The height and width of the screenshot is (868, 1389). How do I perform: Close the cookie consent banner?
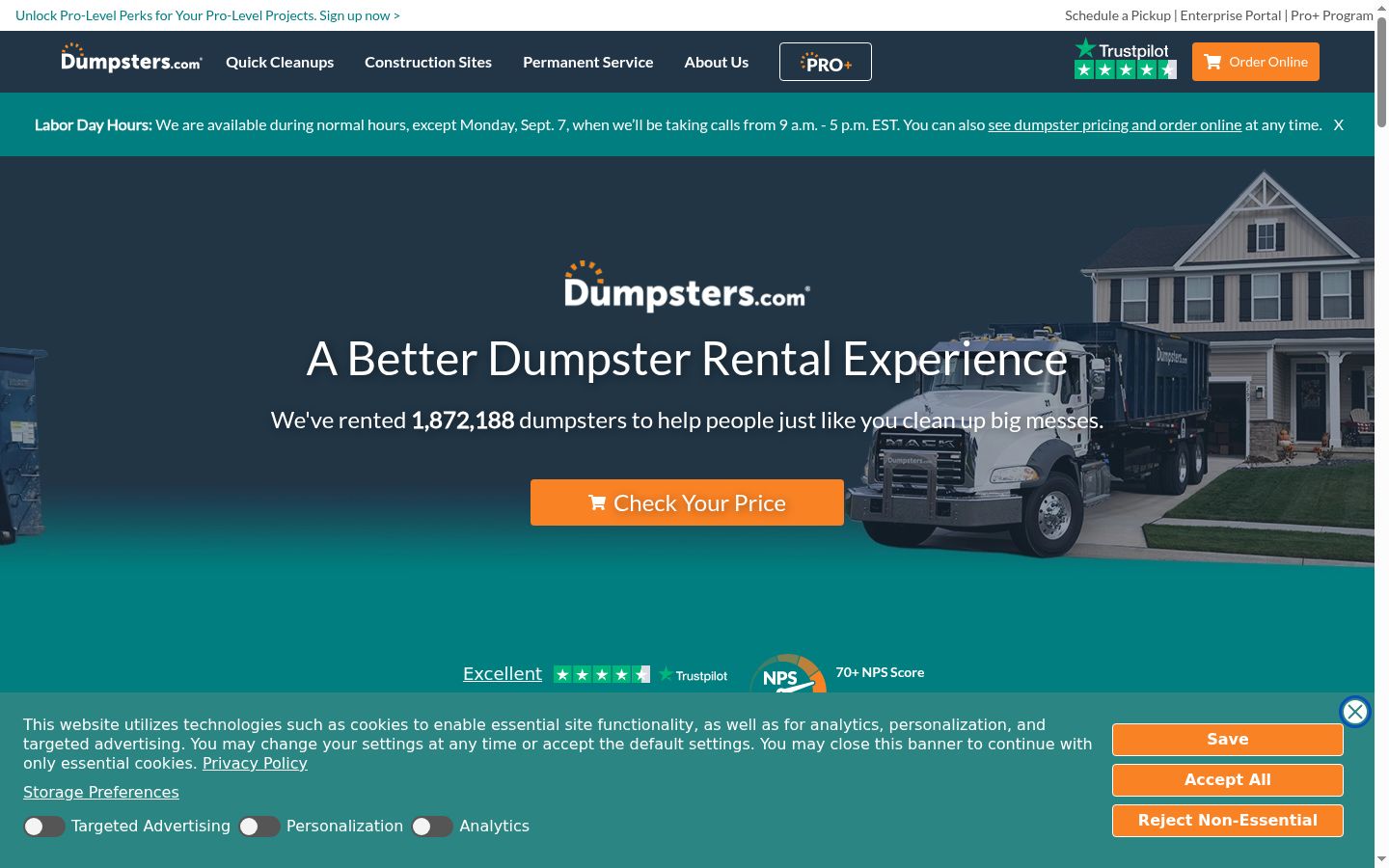pos(1355,712)
